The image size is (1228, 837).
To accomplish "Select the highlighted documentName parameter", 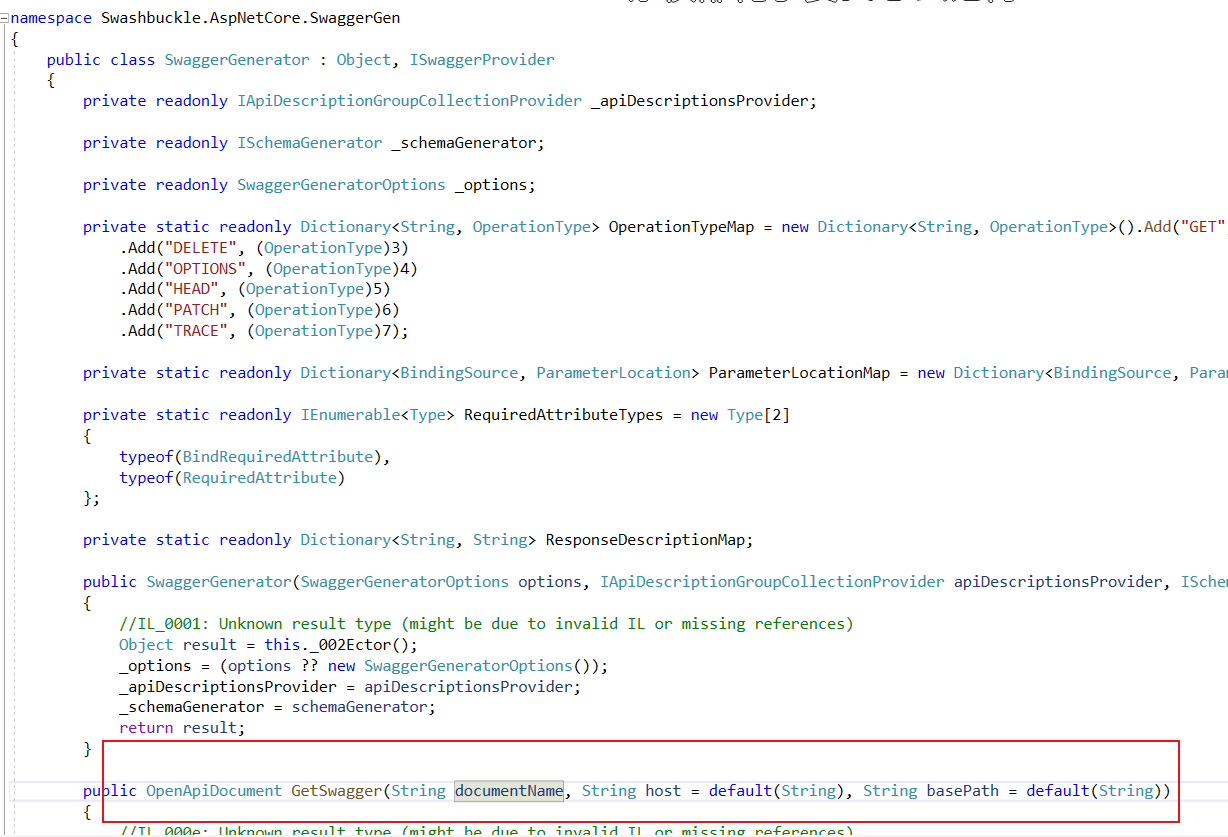I will pyautogui.click(x=509, y=791).
